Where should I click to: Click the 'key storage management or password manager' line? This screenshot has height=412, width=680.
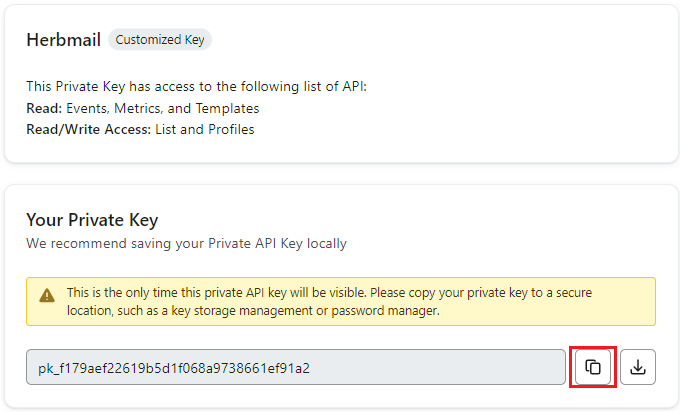pos(253,311)
